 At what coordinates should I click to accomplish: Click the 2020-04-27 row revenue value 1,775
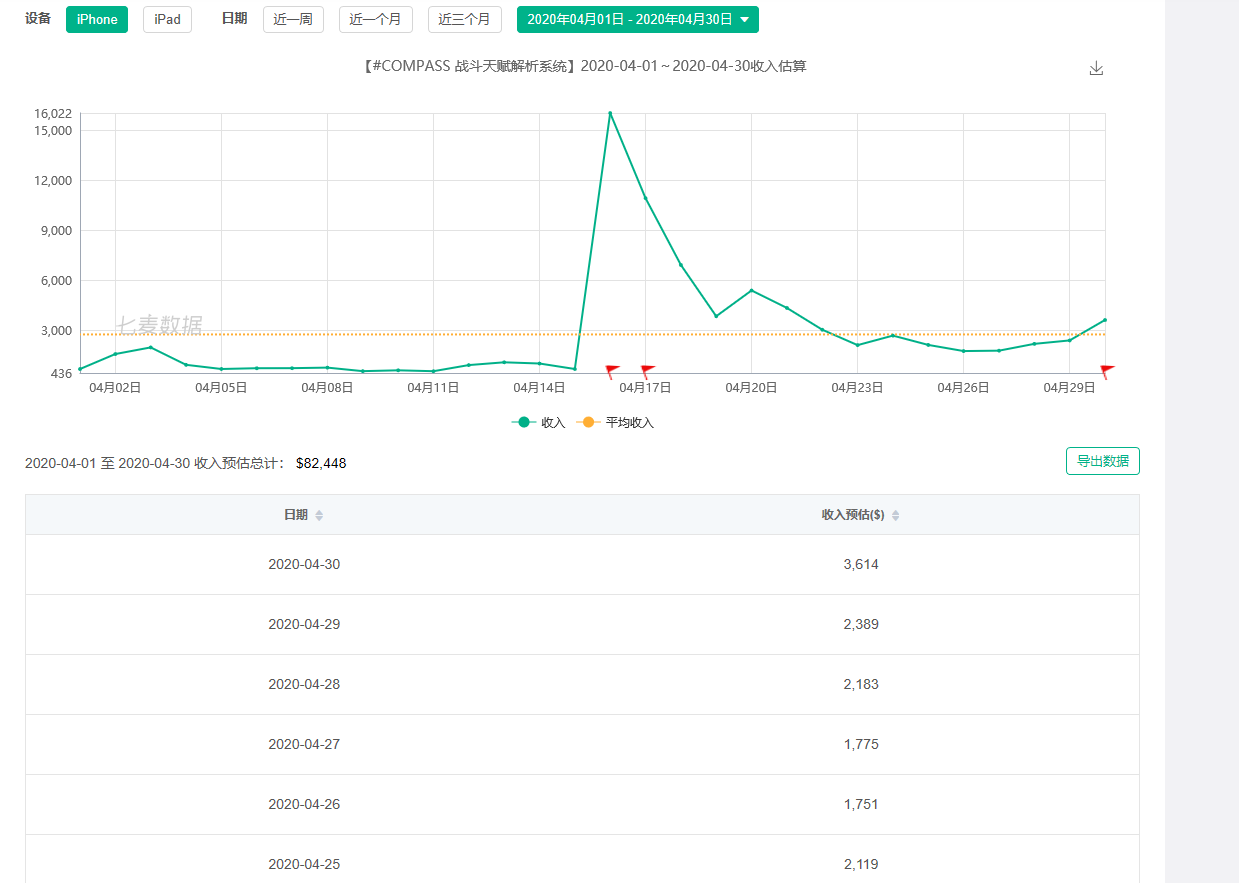tap(860, 744)
